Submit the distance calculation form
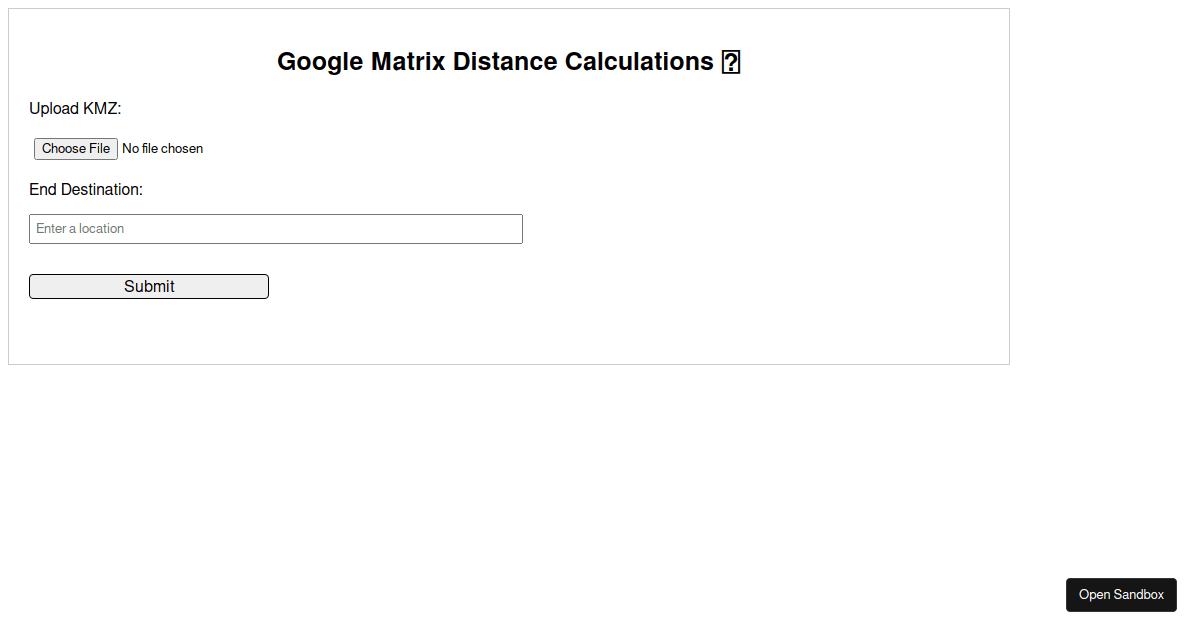Image resolution: width=1200 pixels, height=630 pixels. [148, 286]
